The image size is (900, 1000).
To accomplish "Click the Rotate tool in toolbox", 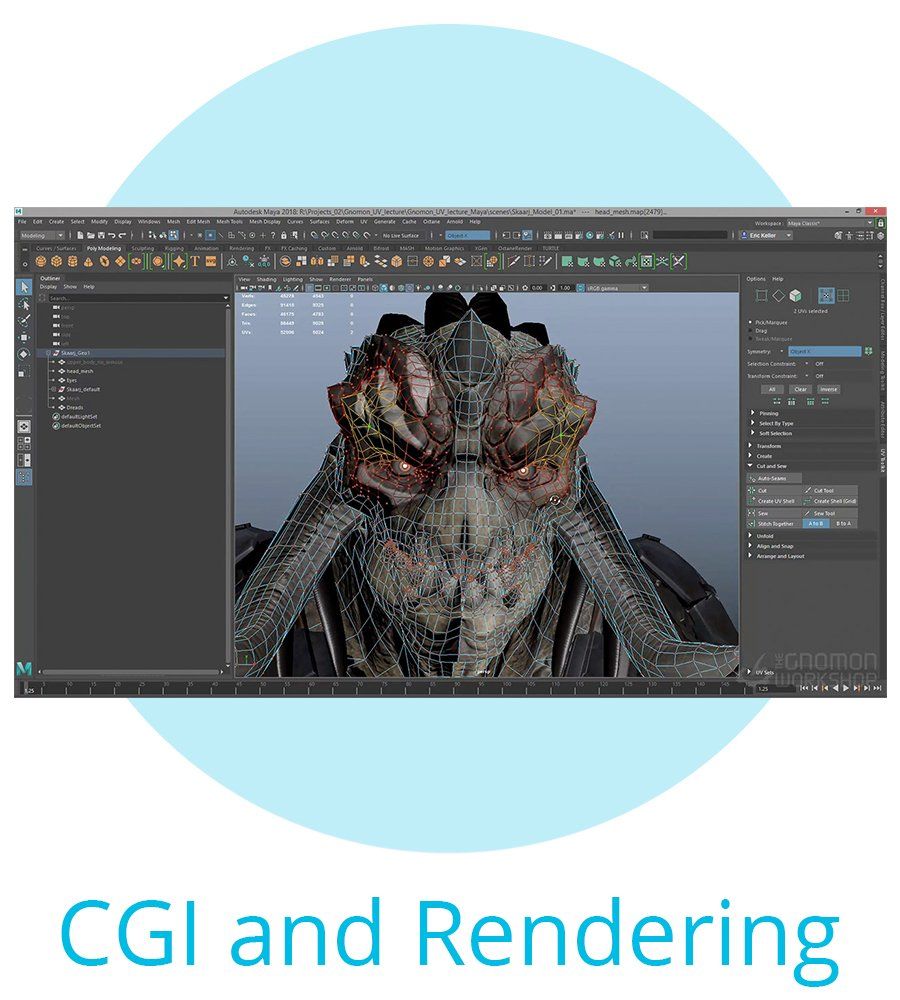I will [x=24, y=354].
